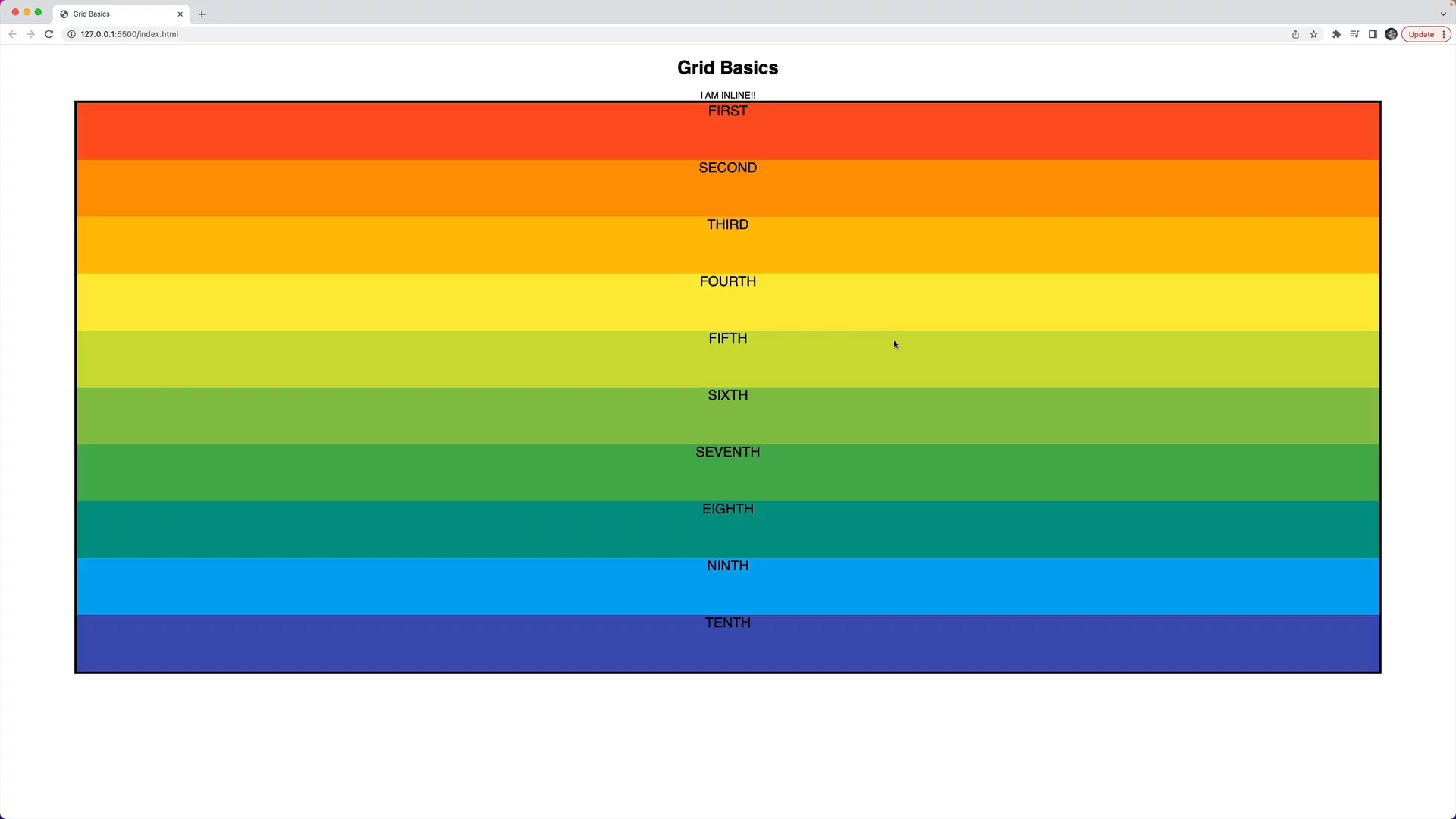
Task: Click the red FIRST grid row
Action: click(727, 130)
